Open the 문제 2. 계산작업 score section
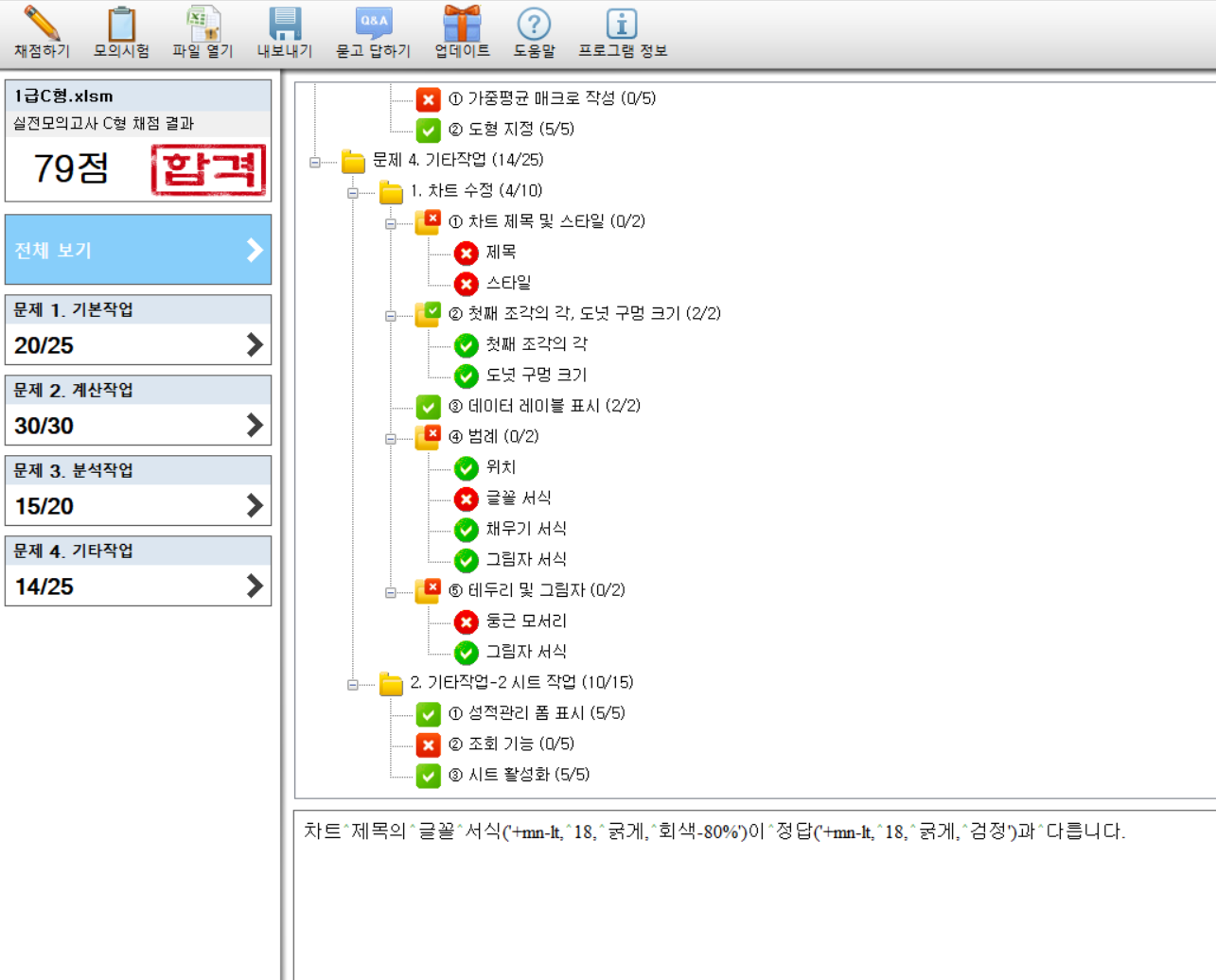The height and width of the screenshot is (980, 1216). [138, 411]
